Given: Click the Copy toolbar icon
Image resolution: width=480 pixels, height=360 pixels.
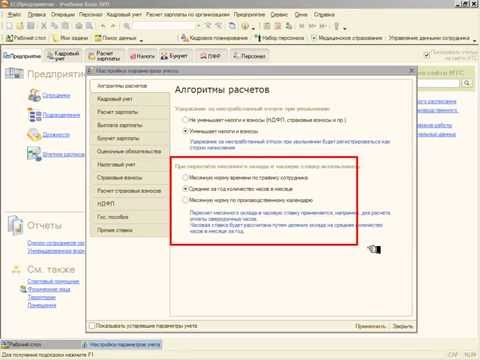Looking at the screenshot, I should point(54,26).
